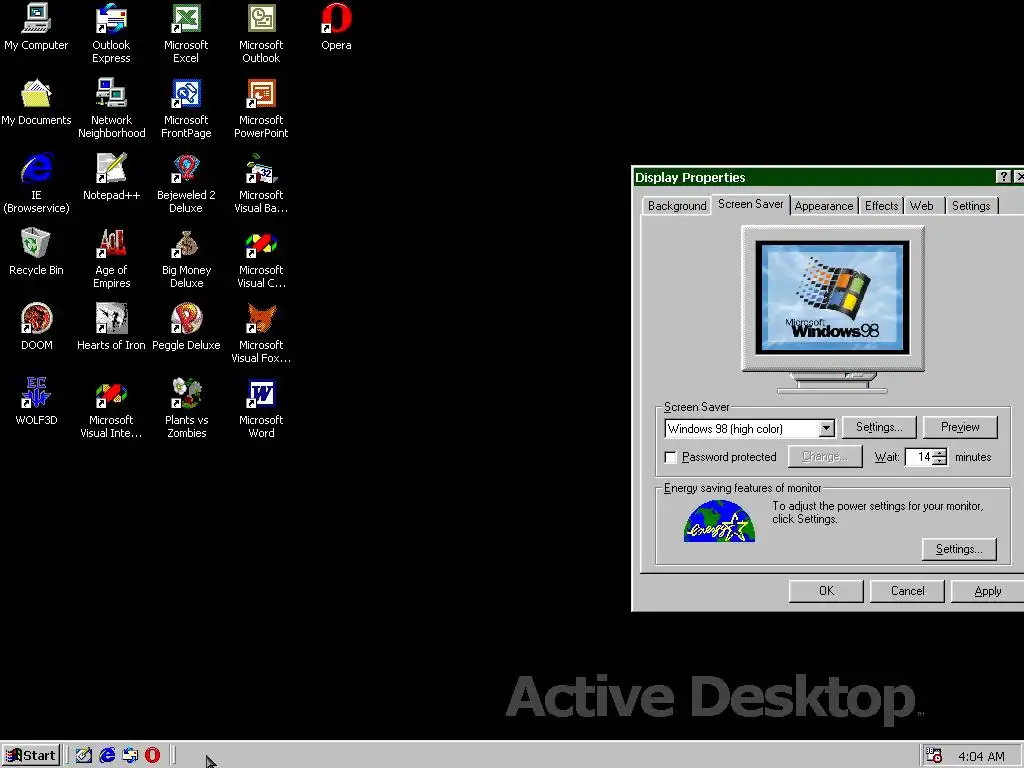The image size is (1024, 768).
Task: Preview the selected screen saver
Action: 960,427
